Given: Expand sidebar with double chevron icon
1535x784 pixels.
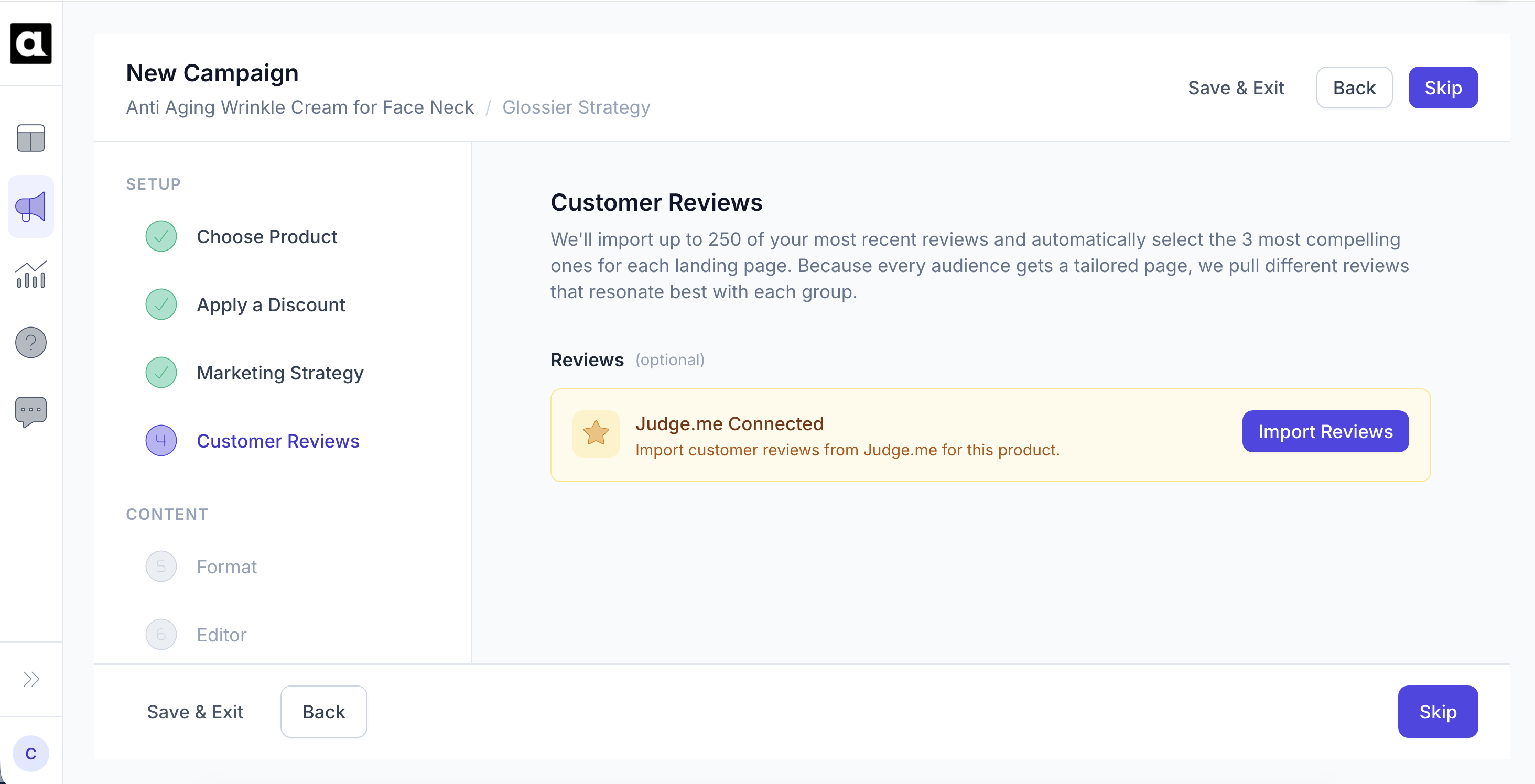Looking at the screenshot, I should tap(31, 679).
